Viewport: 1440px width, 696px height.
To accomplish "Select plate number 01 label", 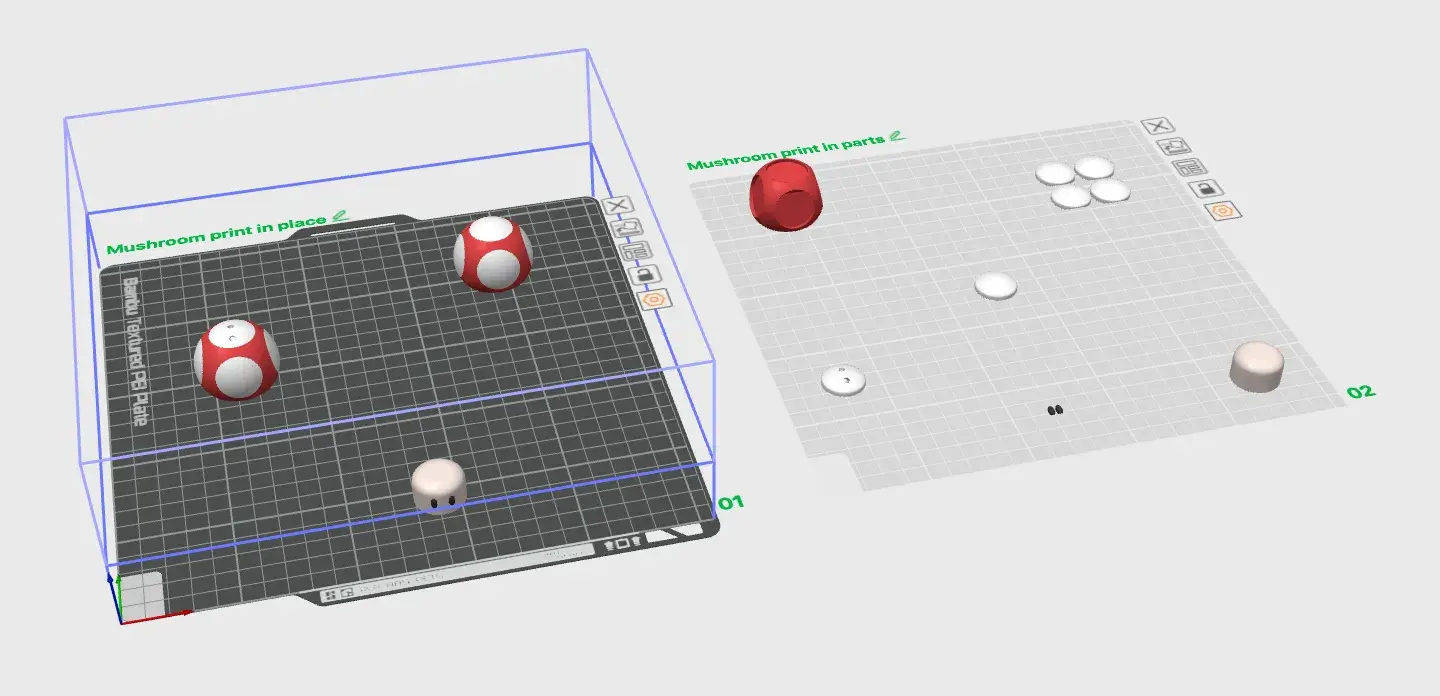I will click(x=733, y=501).
